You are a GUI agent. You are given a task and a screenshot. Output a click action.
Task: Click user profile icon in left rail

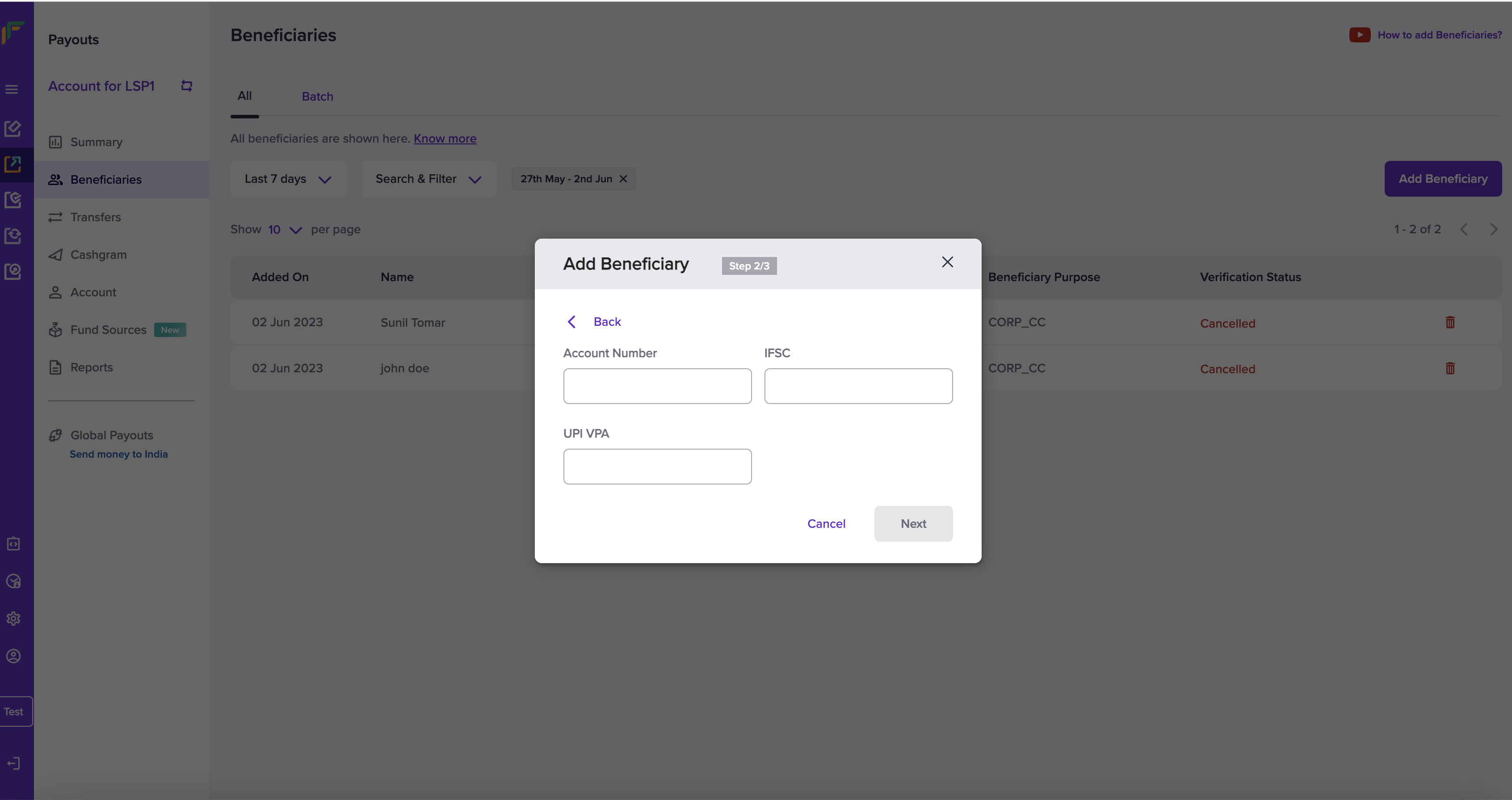tap(13, 656)
